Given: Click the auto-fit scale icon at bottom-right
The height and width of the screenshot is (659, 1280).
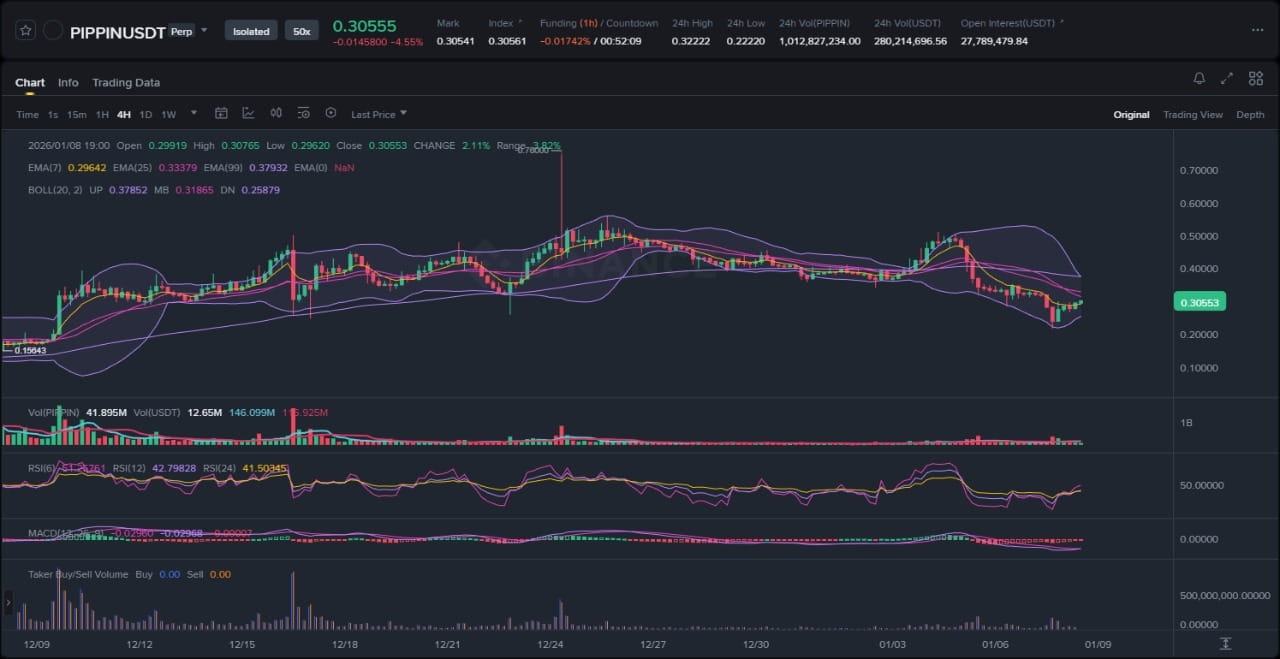Looking at the screenshot, I should click(1226, 643).
